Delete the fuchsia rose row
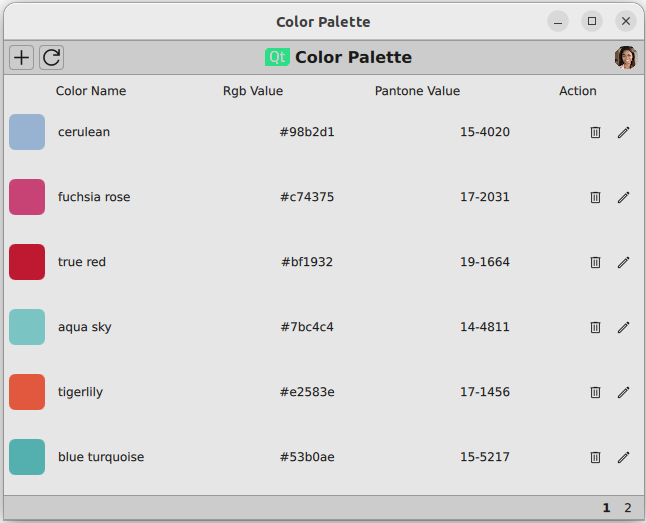 [x=595, y=197]
